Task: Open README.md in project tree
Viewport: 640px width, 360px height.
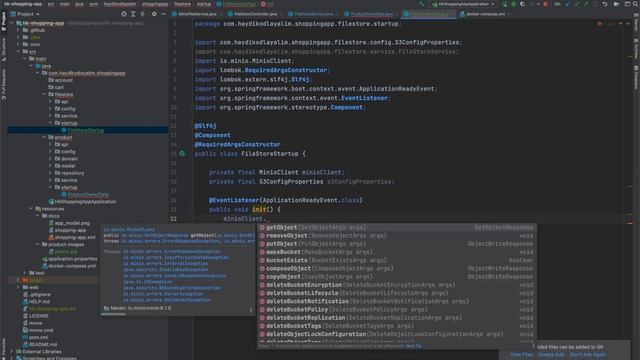Action: point(43,344)
